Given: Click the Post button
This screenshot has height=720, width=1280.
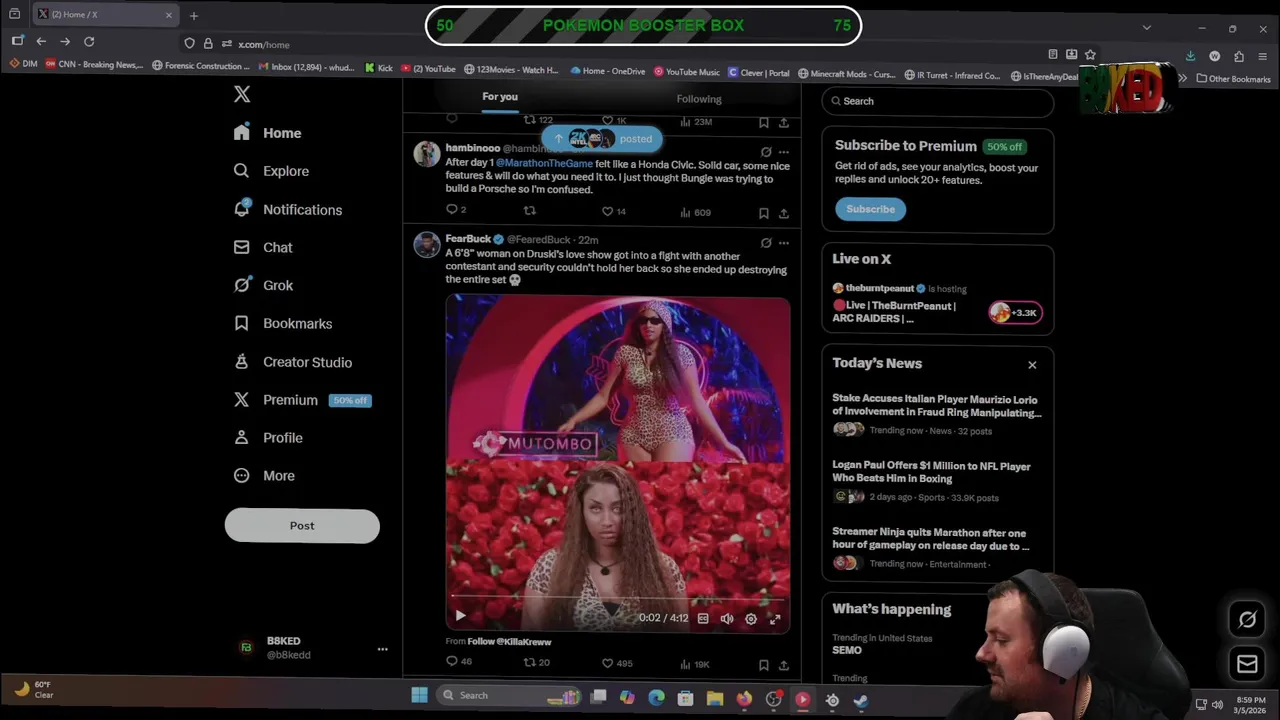Looking at the screenshot, I should pyautogui.click(x=302, y=526).
